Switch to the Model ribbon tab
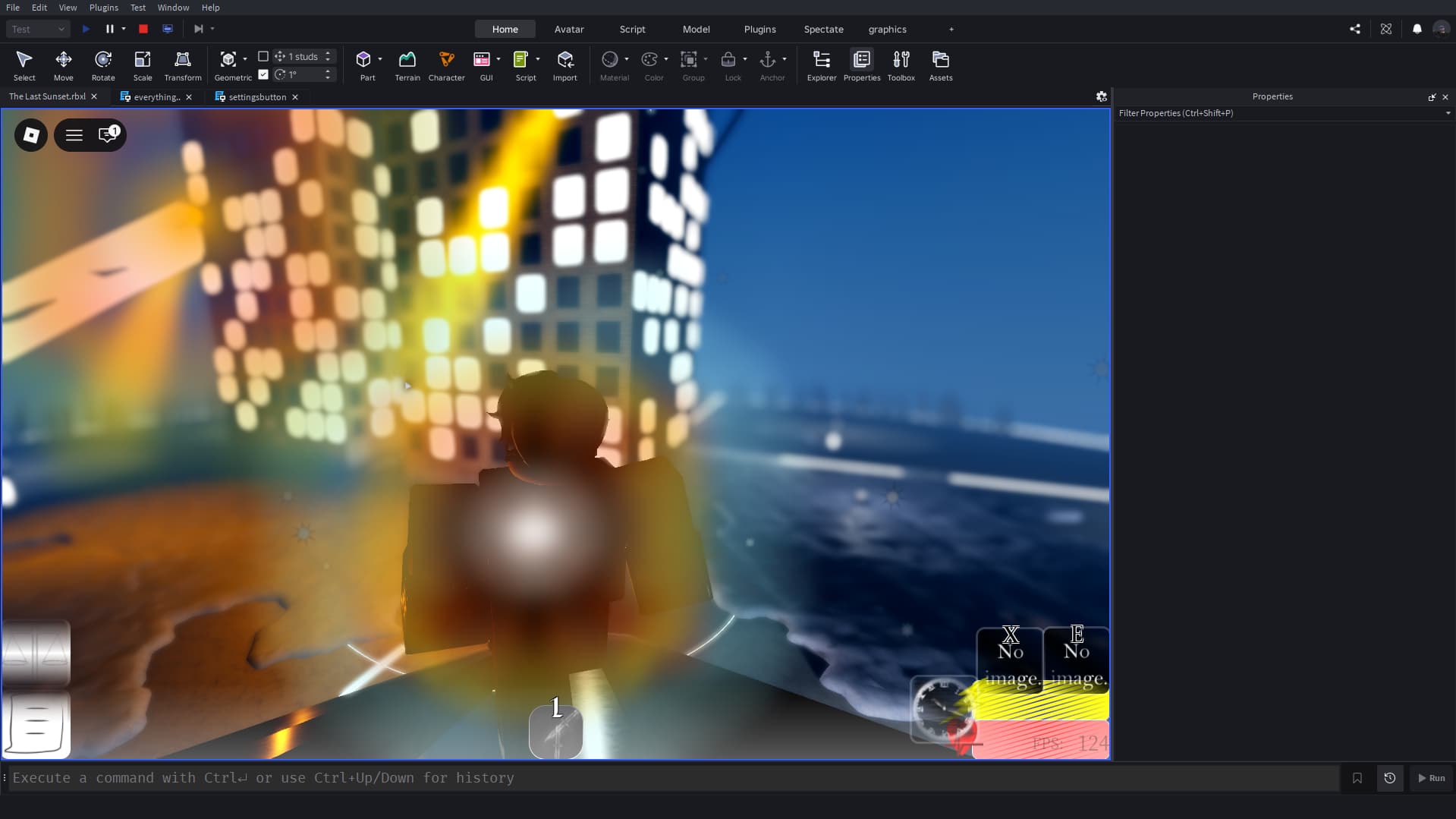 click(x=696, y=29)
